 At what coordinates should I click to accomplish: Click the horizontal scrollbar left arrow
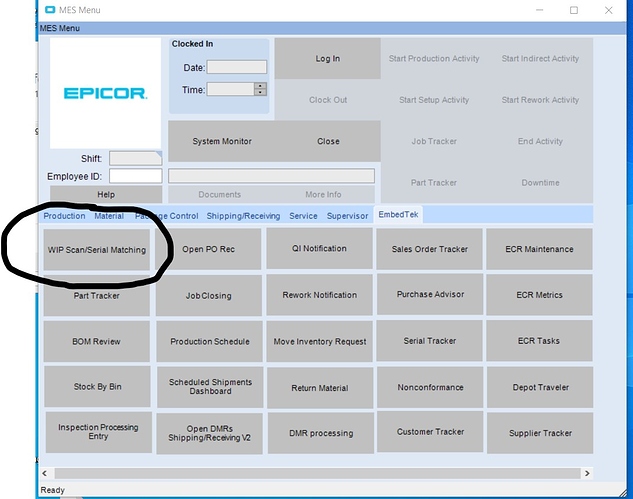click(45, 473)
